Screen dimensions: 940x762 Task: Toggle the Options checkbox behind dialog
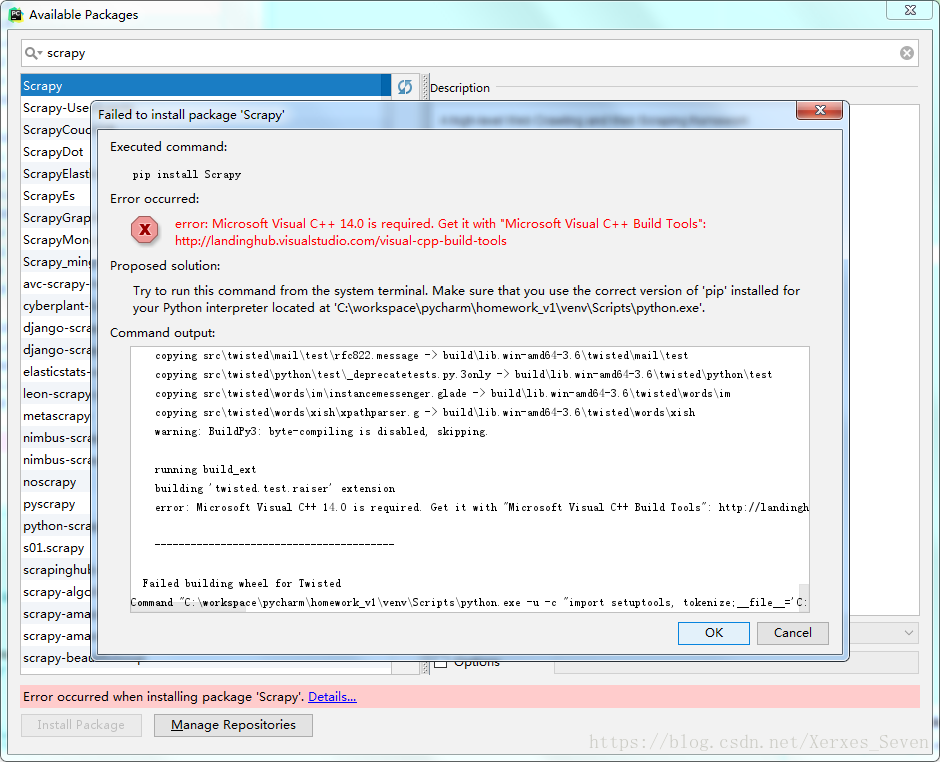[x=441, y=663]
